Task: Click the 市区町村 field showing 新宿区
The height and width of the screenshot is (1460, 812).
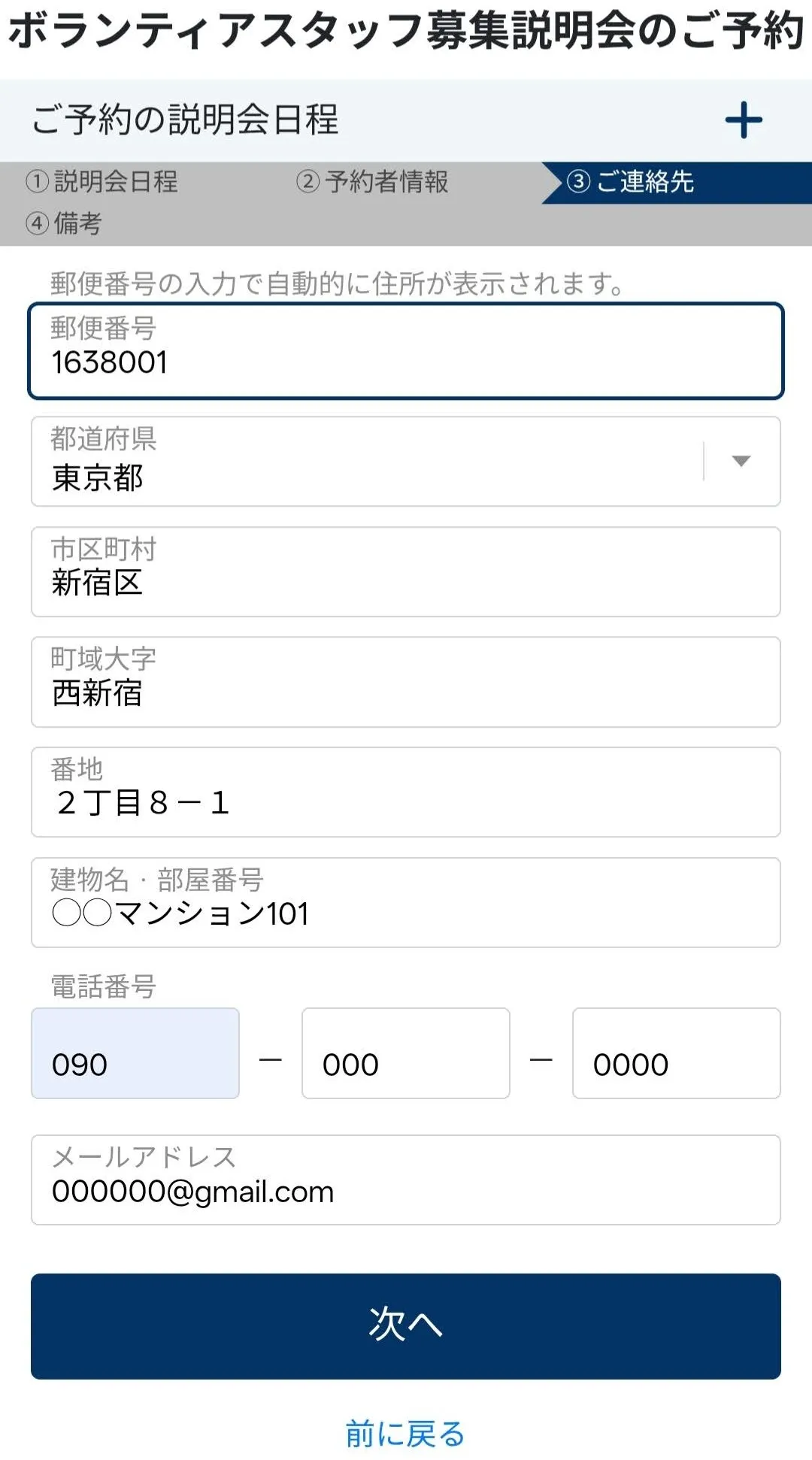Action: point(406,572)
